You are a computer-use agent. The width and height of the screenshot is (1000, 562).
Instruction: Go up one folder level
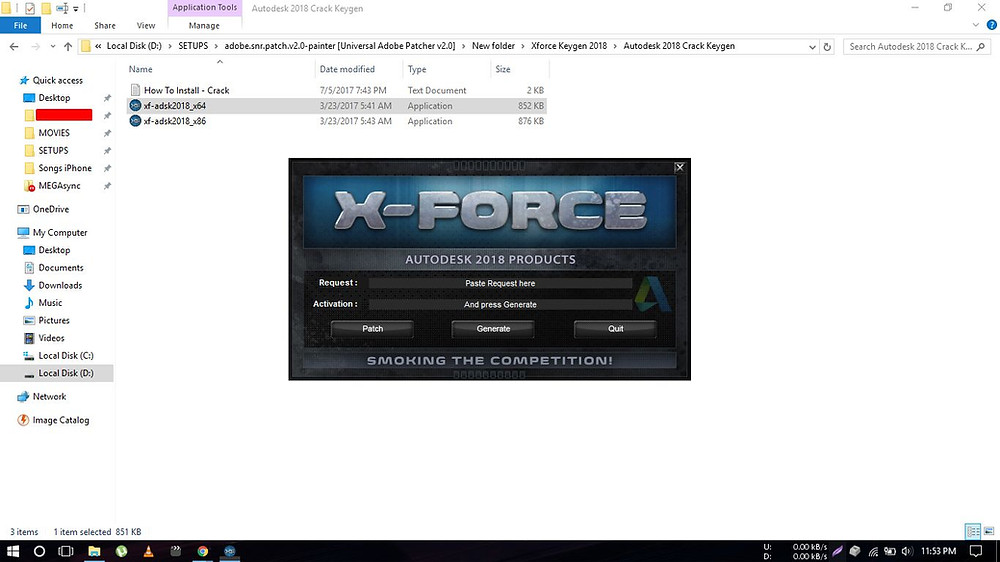point(68,47)
